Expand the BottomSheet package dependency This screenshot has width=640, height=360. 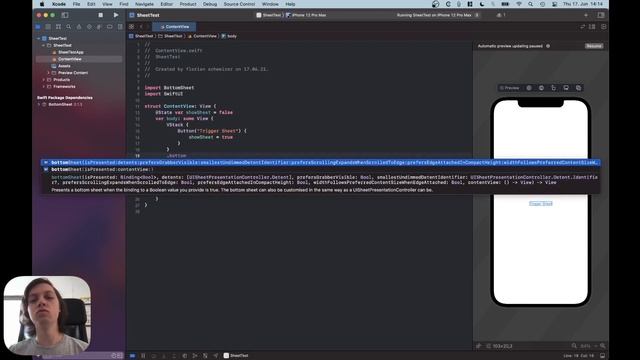point(39,104)
